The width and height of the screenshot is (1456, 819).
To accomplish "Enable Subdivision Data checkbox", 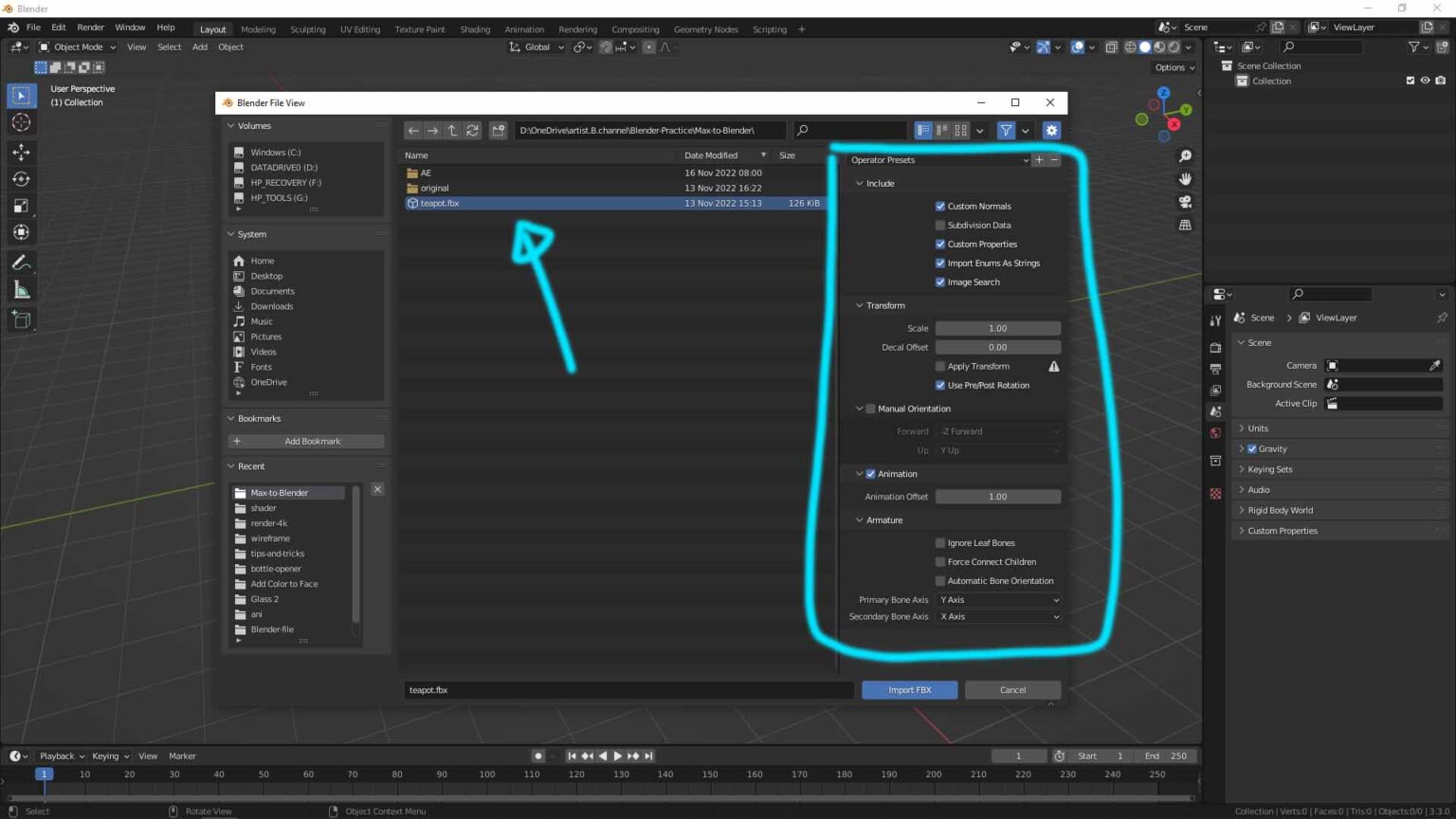I will [940, 225].
